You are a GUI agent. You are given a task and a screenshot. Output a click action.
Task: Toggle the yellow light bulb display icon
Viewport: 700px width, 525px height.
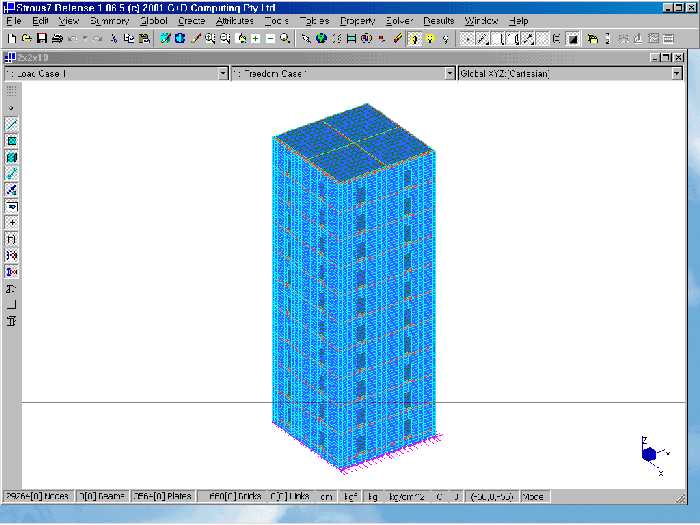[x=429, y=38]
